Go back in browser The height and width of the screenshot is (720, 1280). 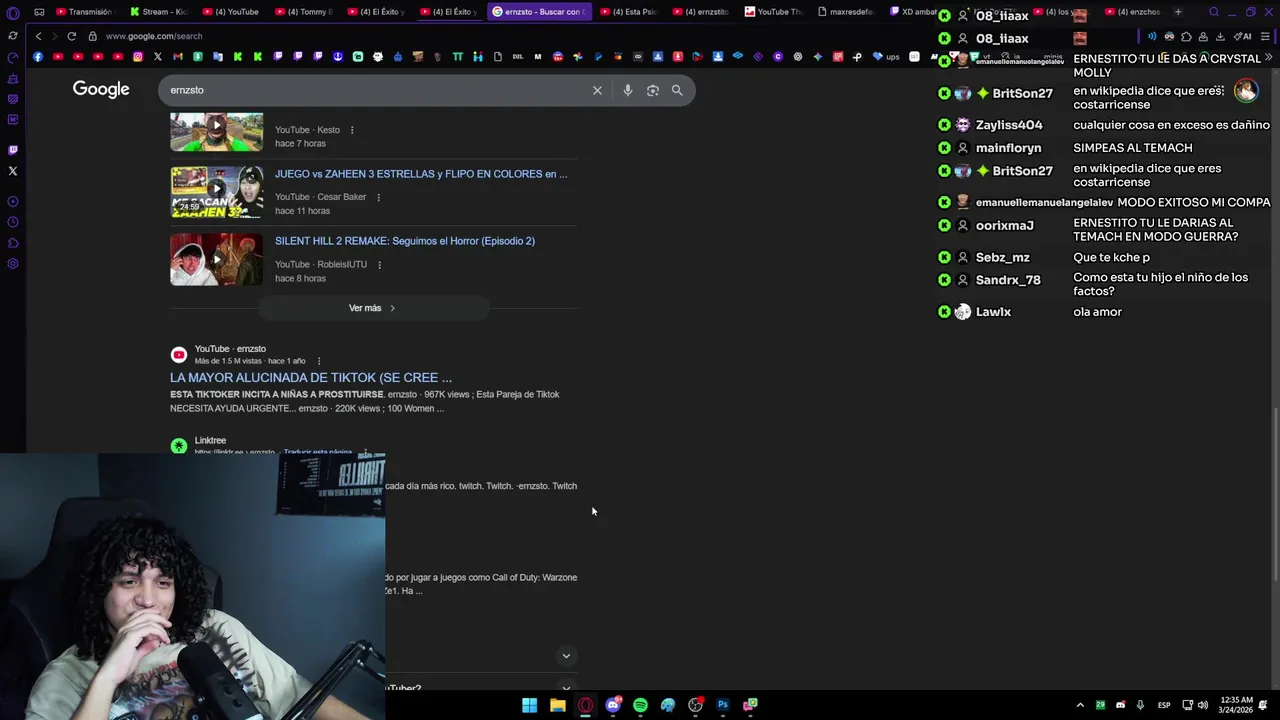38,36
